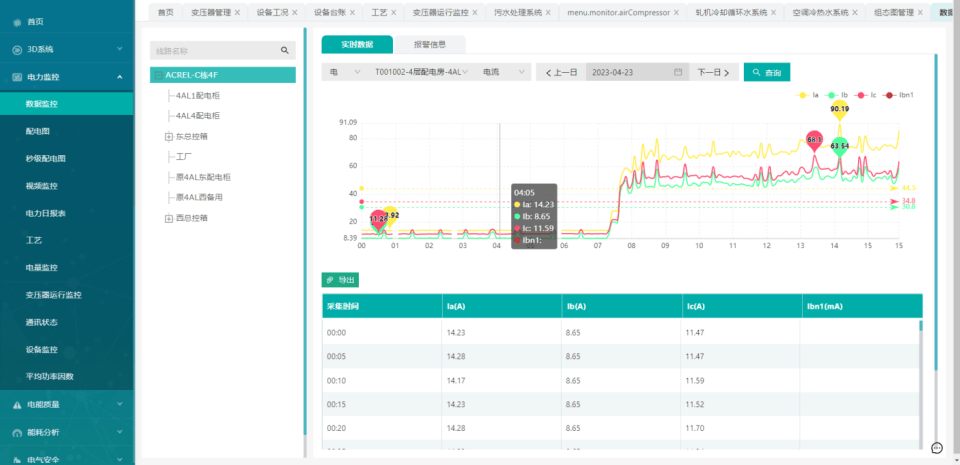Screen dimensions: 960x465
Task: Toggle the Ibn1 series in chart legend
Action: click(x=898, y=95)
